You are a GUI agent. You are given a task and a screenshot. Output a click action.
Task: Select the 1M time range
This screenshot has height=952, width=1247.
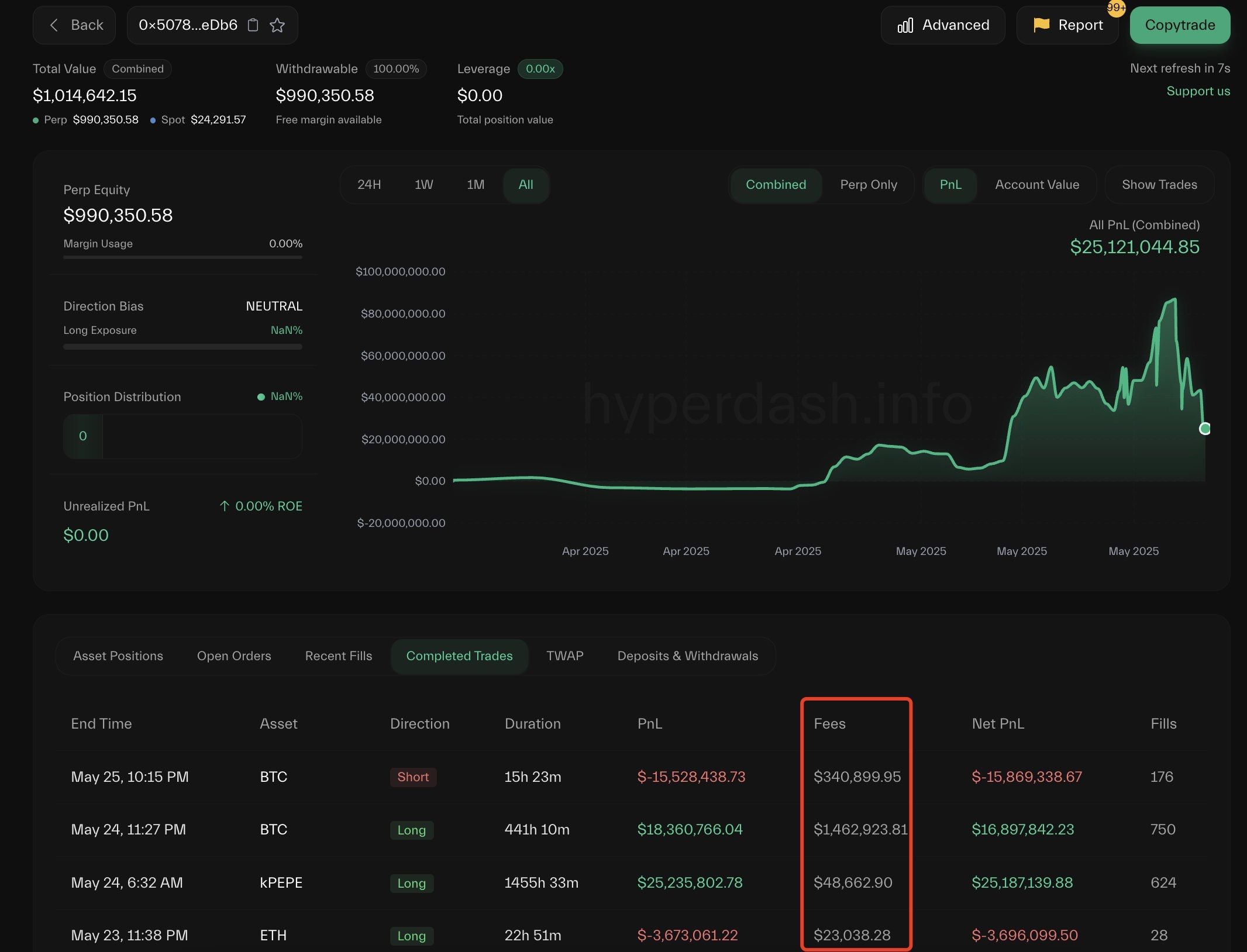(x=476, y=185)
